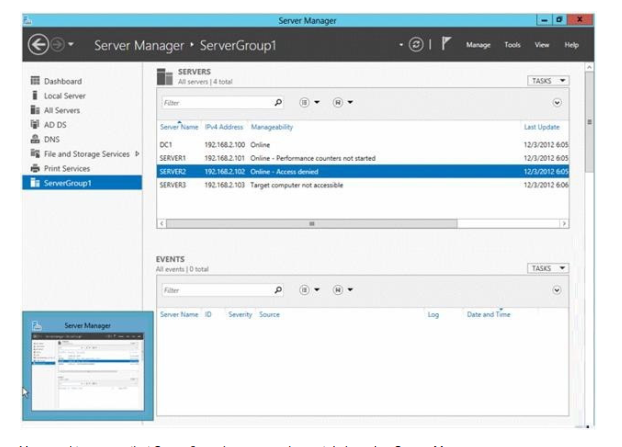
Task: Click servers list scroll-left arrow
Action: (x=161, y=224)
